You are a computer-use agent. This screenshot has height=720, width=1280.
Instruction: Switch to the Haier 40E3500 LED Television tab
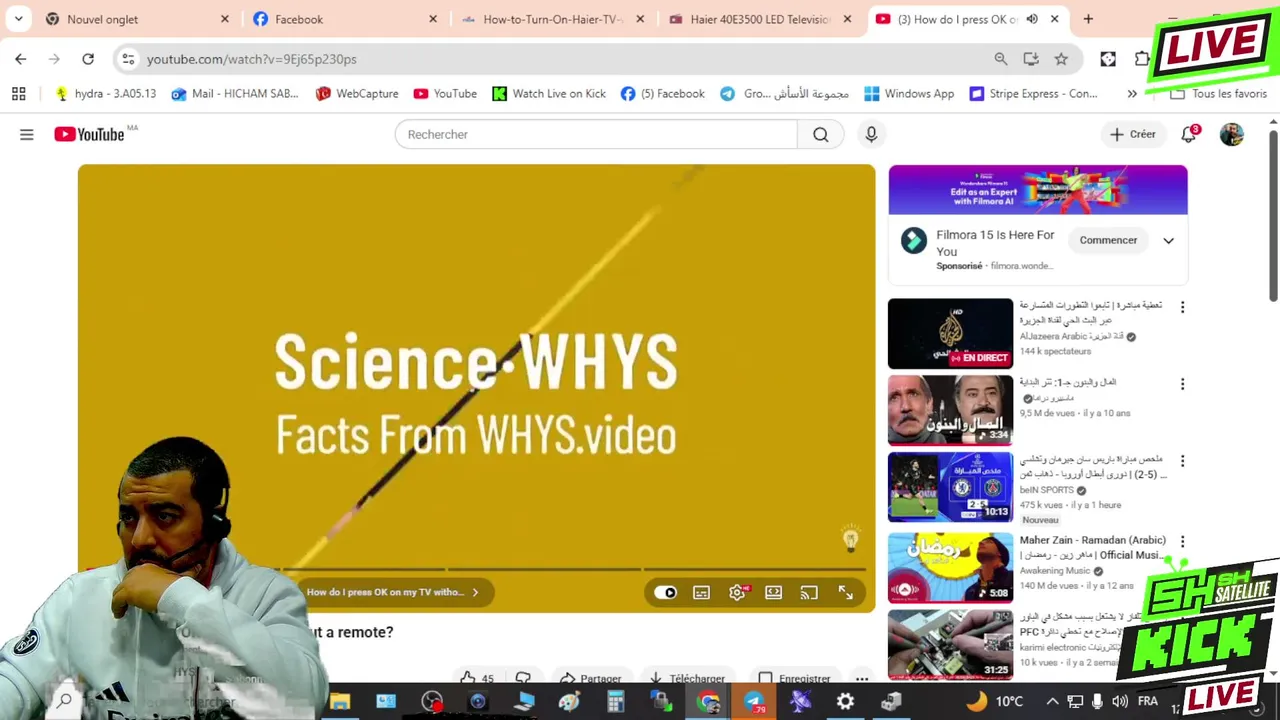(760, 19)
